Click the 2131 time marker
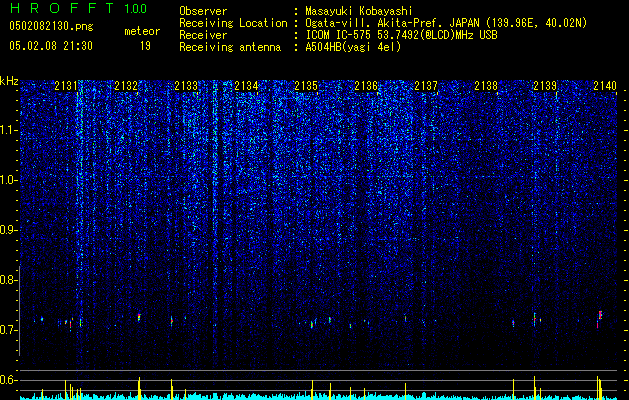The image size is (629, 400). coord(66,86)
